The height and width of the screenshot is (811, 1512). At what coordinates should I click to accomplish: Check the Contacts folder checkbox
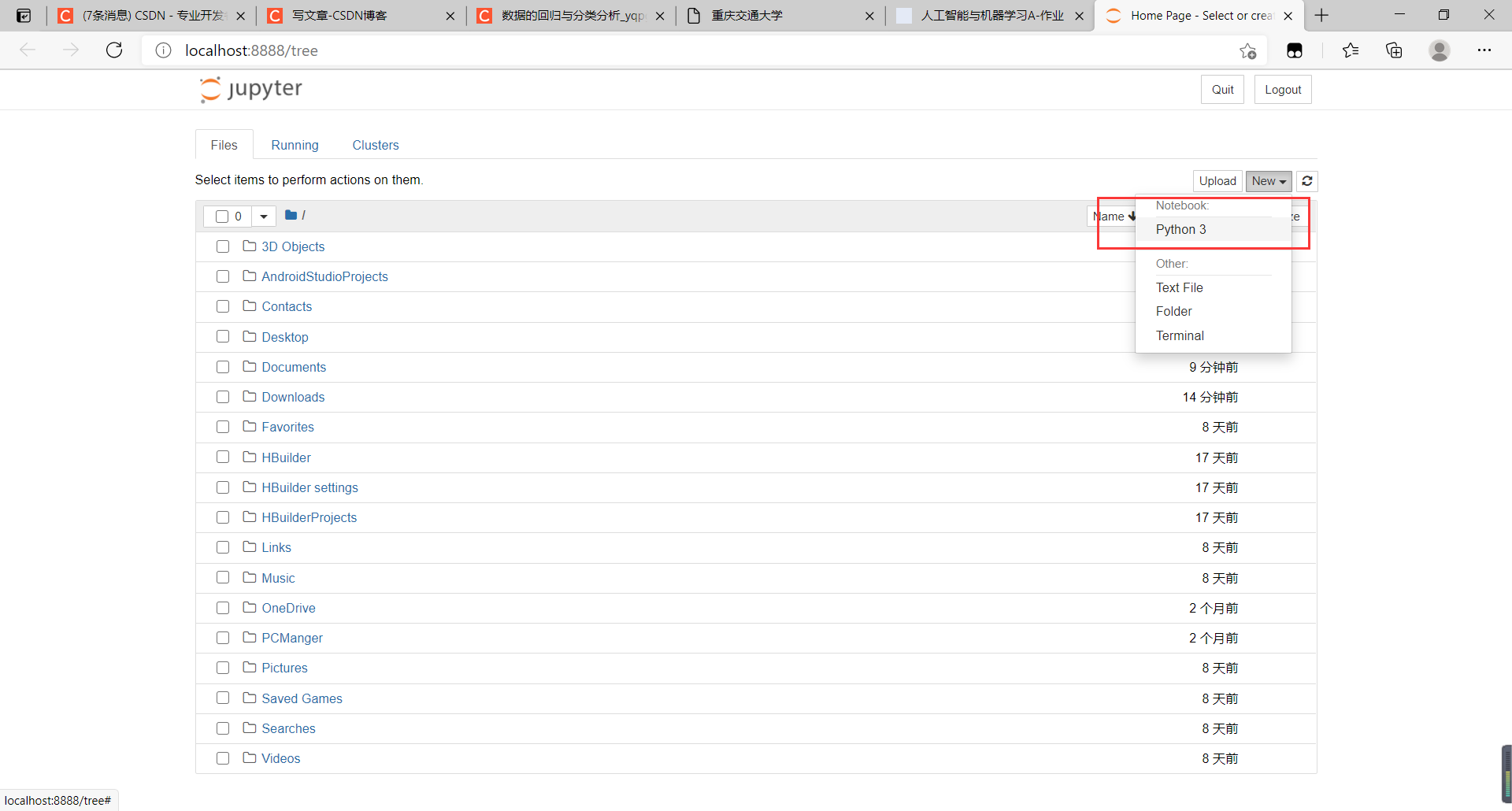click(223, 306)
